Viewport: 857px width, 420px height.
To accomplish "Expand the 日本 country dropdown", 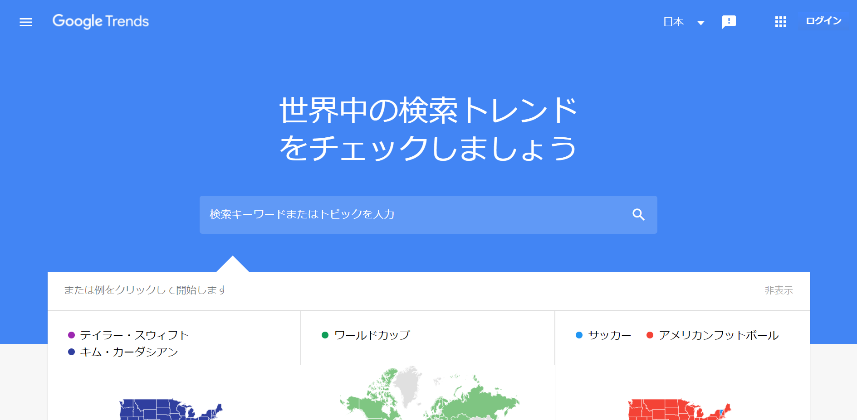I will [685, 22].
